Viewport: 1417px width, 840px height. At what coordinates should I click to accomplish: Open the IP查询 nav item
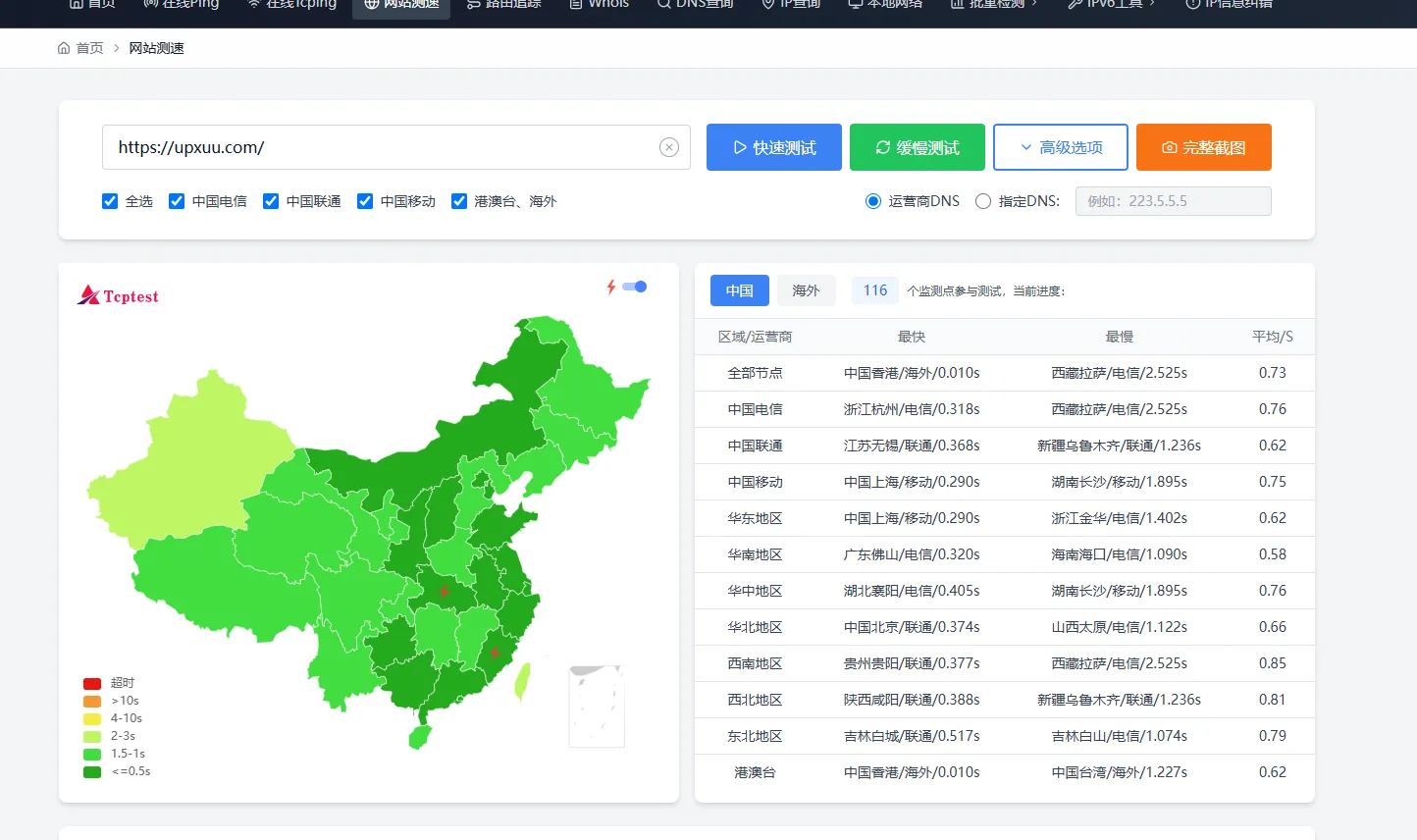tap(791, 4)
